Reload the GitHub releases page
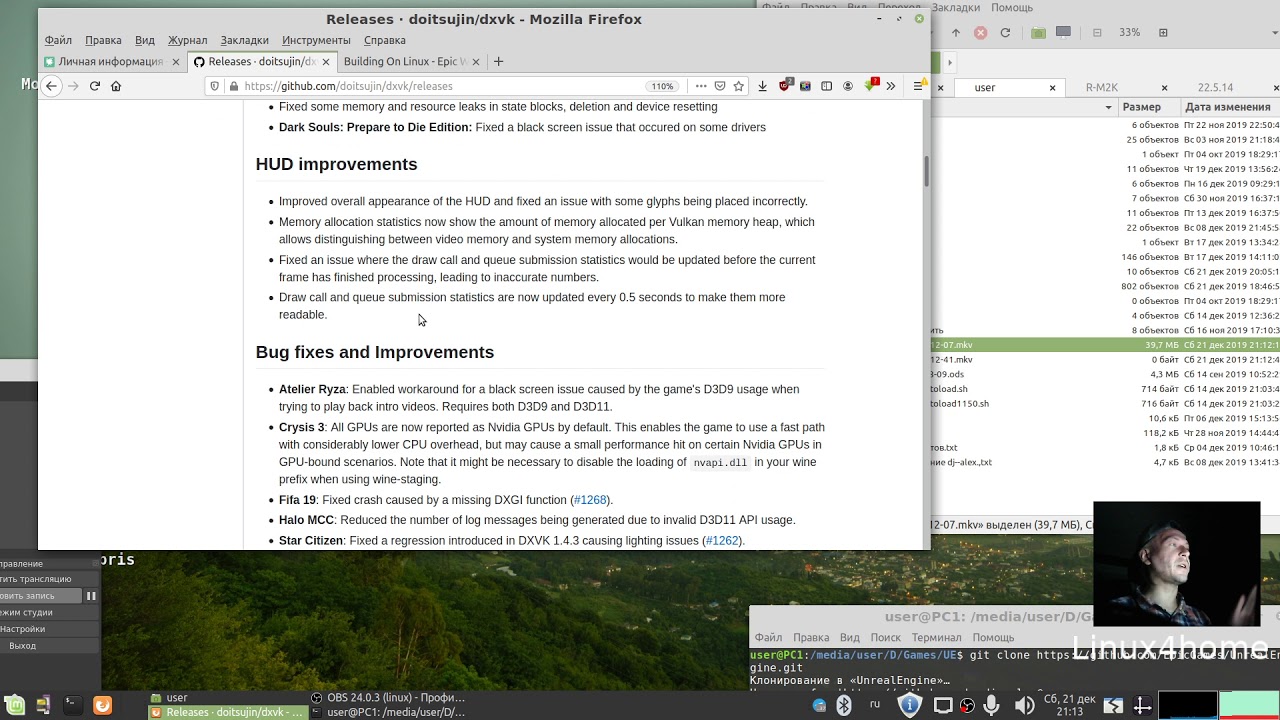This screenshot has height=720, width=1280. click(95, 86)
